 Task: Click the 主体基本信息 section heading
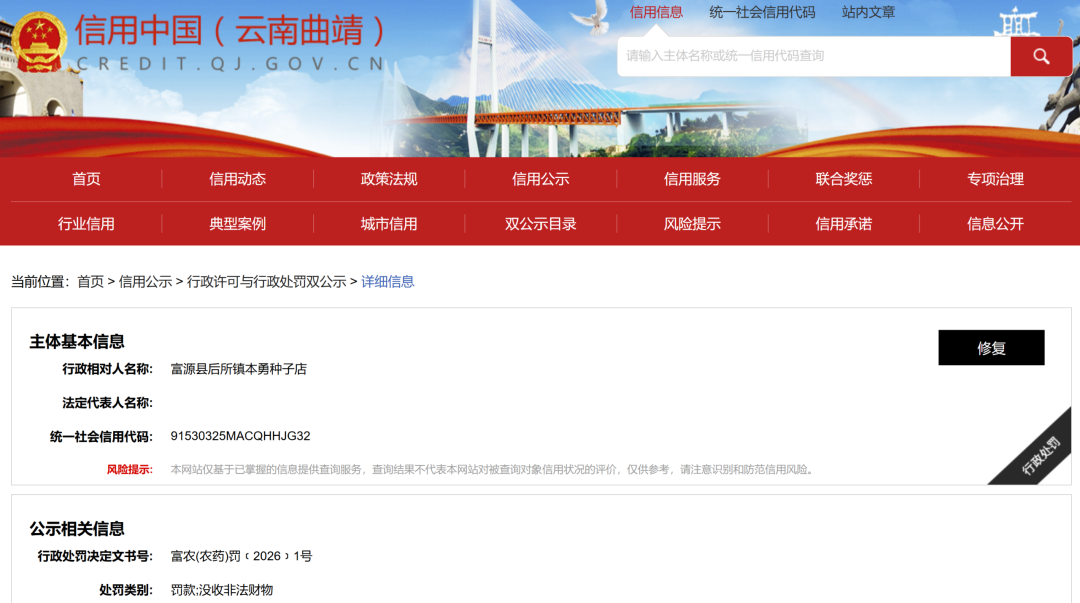click(x=76, y=342)
